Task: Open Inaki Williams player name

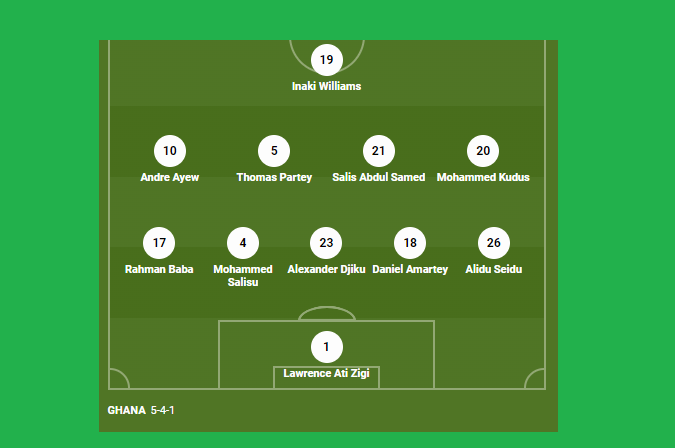Action: point(327,86)
